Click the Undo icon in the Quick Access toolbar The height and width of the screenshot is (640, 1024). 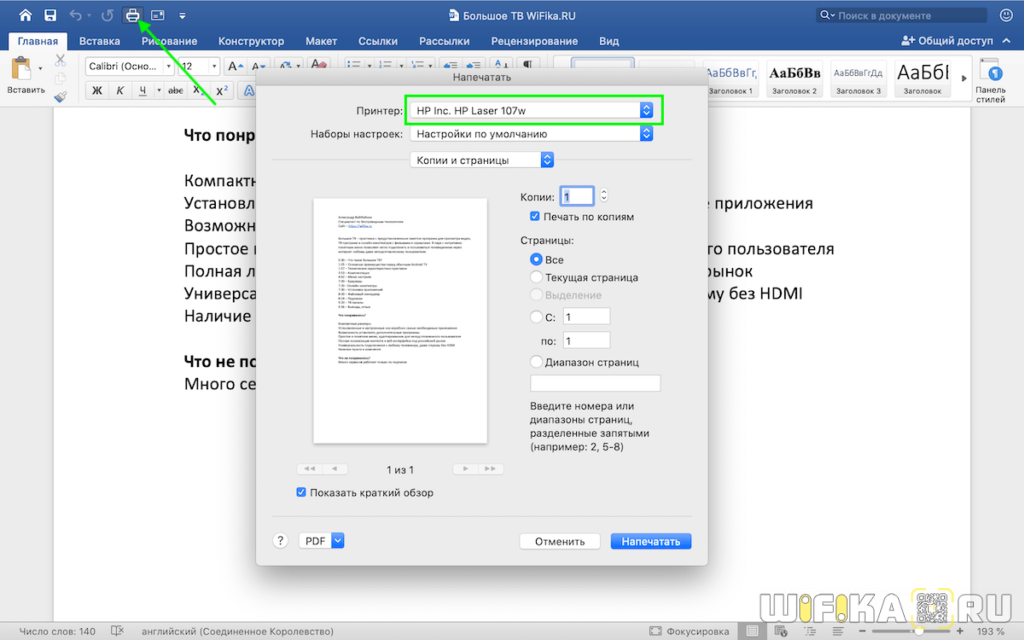point(76,15)
